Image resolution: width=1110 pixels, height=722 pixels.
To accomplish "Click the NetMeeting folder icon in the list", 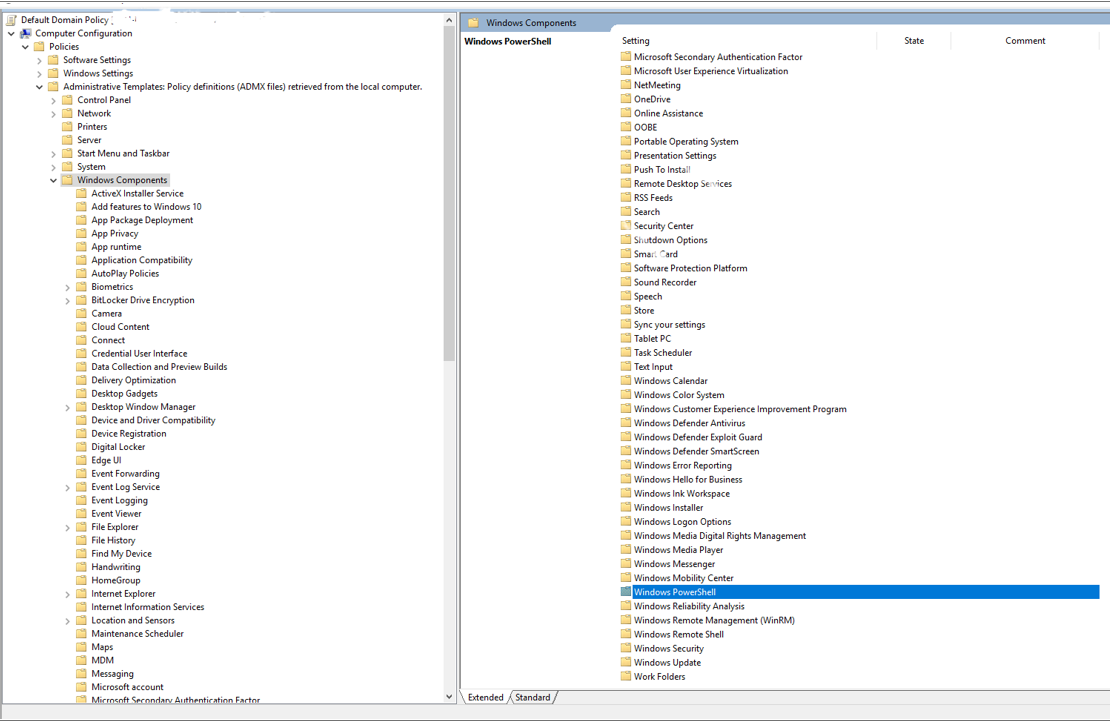I will pos(626,85).
